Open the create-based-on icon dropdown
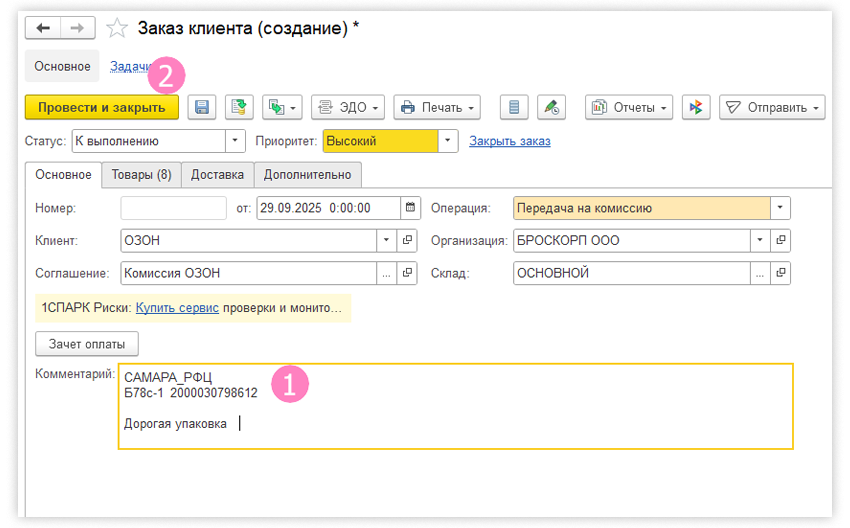The width and height of the screenshot is (850, 528). tap(281, 107)
